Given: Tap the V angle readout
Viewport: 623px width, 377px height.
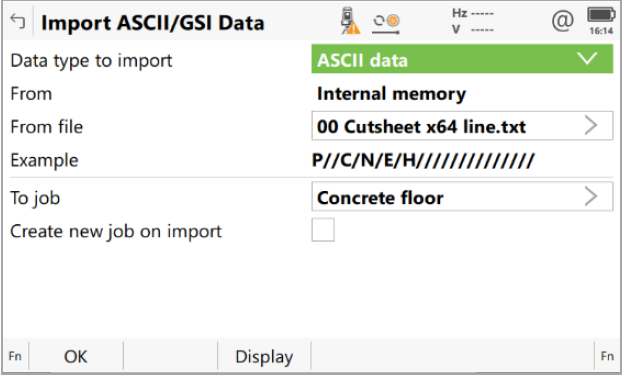Looking at the screenshot, I should [x=473, y=29].
